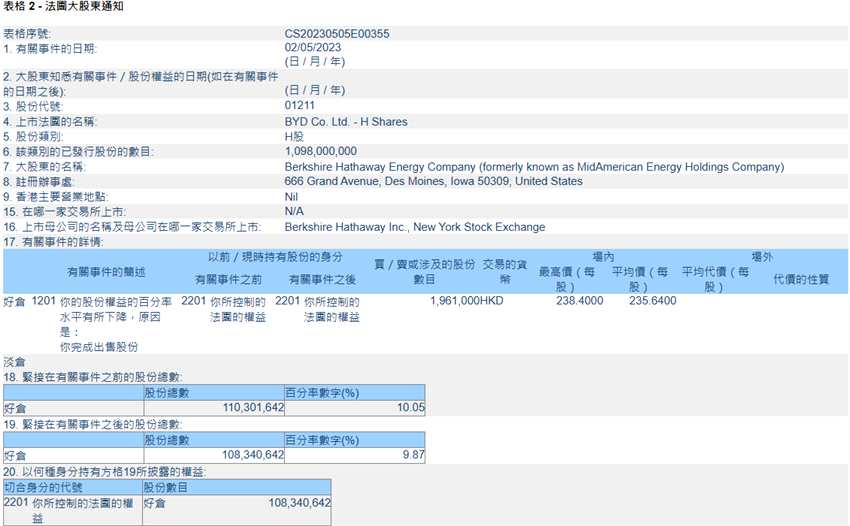Select shares involved 1,961,000
Viewport: 850px width, 526px height.
(454, 301)
